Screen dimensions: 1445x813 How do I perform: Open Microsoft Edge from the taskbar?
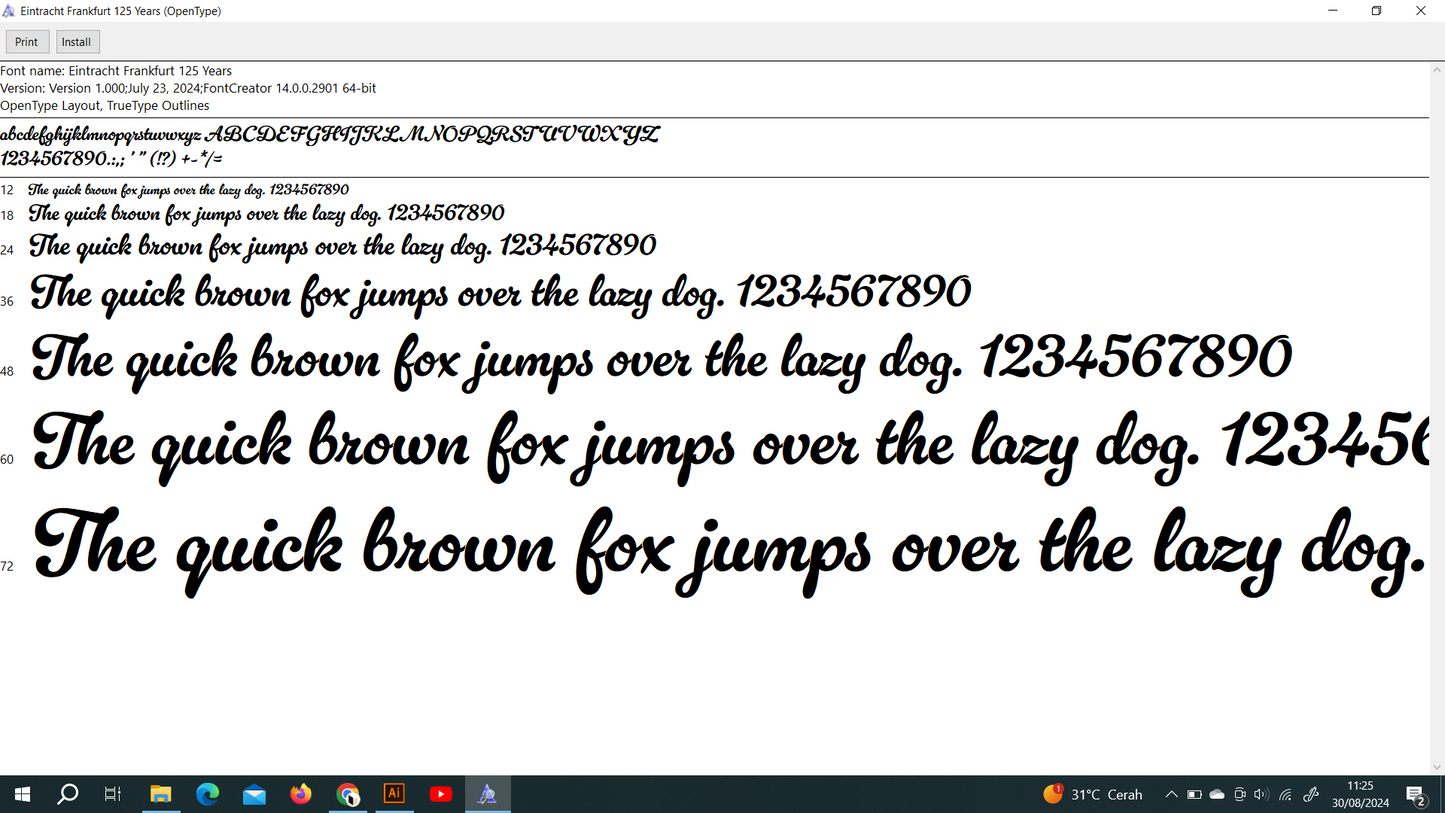[x=208, y=794]
